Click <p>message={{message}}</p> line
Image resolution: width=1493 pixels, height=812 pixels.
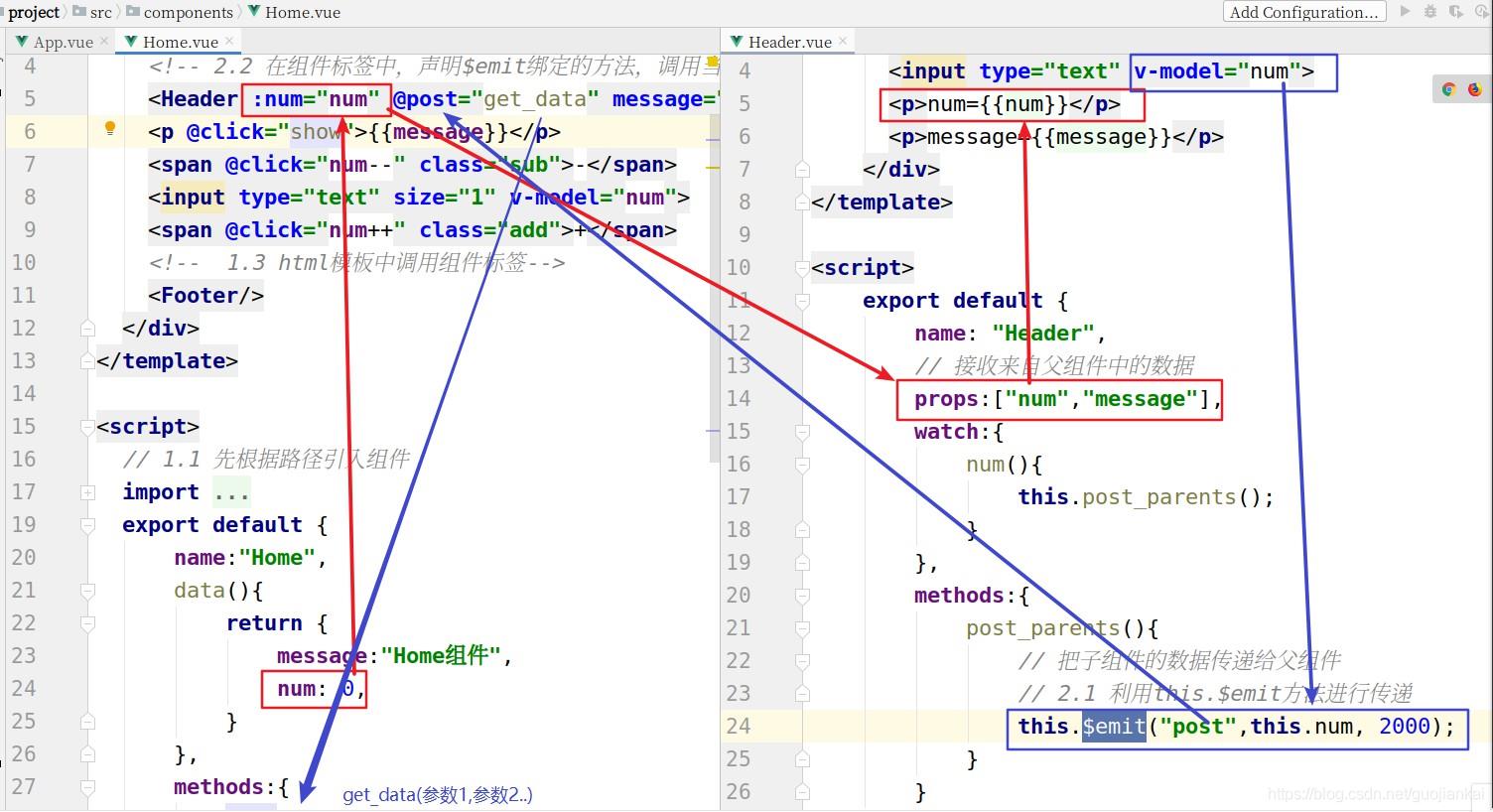tap(1055, 137)
